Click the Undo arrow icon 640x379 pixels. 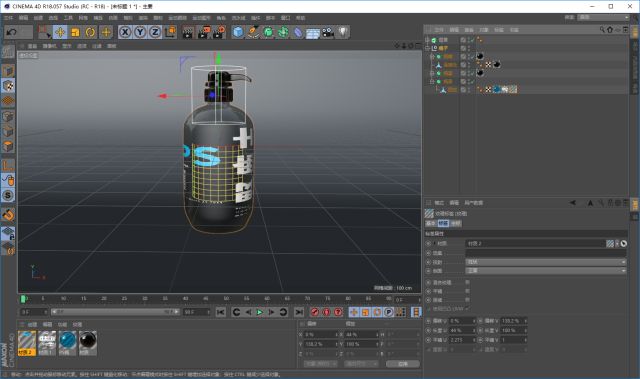click(12, 32)
